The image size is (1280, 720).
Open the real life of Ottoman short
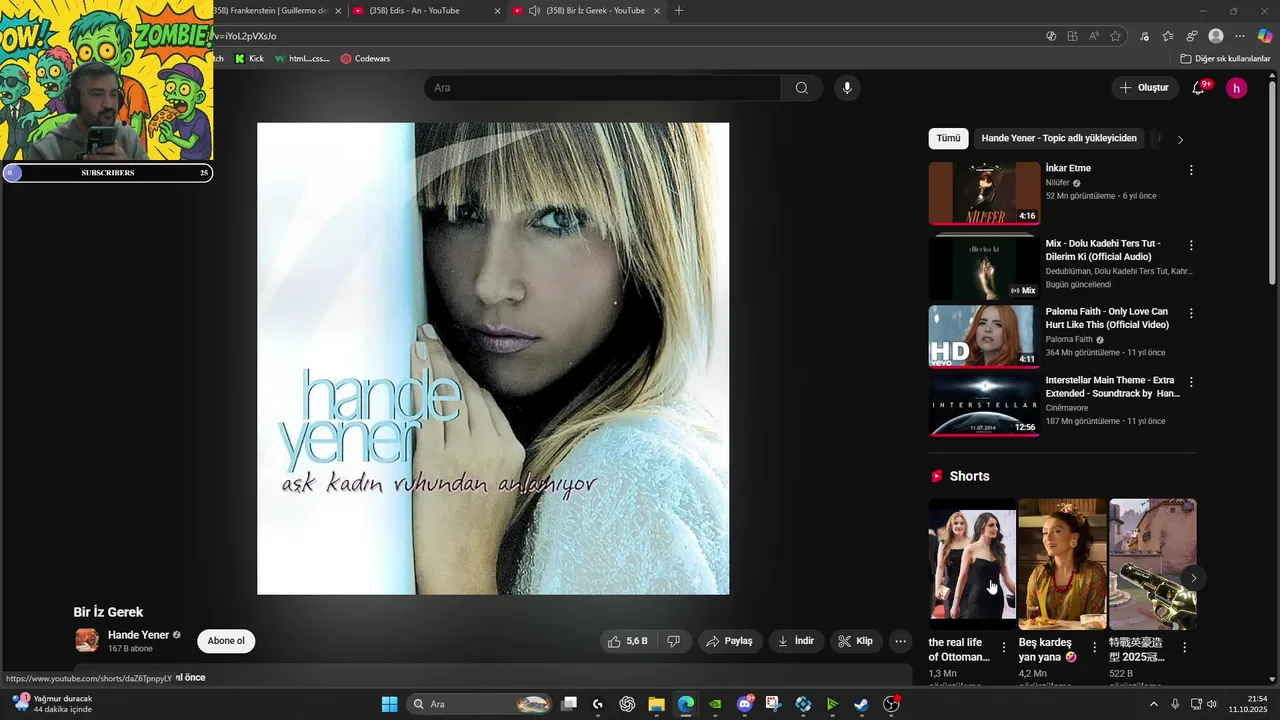pos(972,564)
